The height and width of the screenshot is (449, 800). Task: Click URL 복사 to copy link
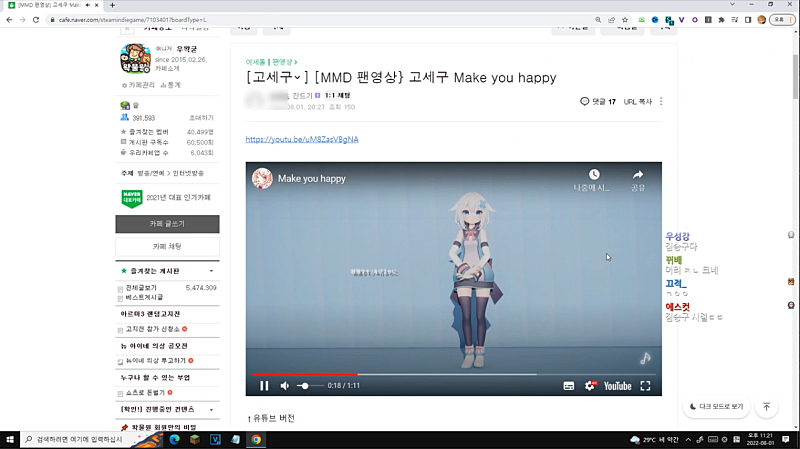(638, 102)
